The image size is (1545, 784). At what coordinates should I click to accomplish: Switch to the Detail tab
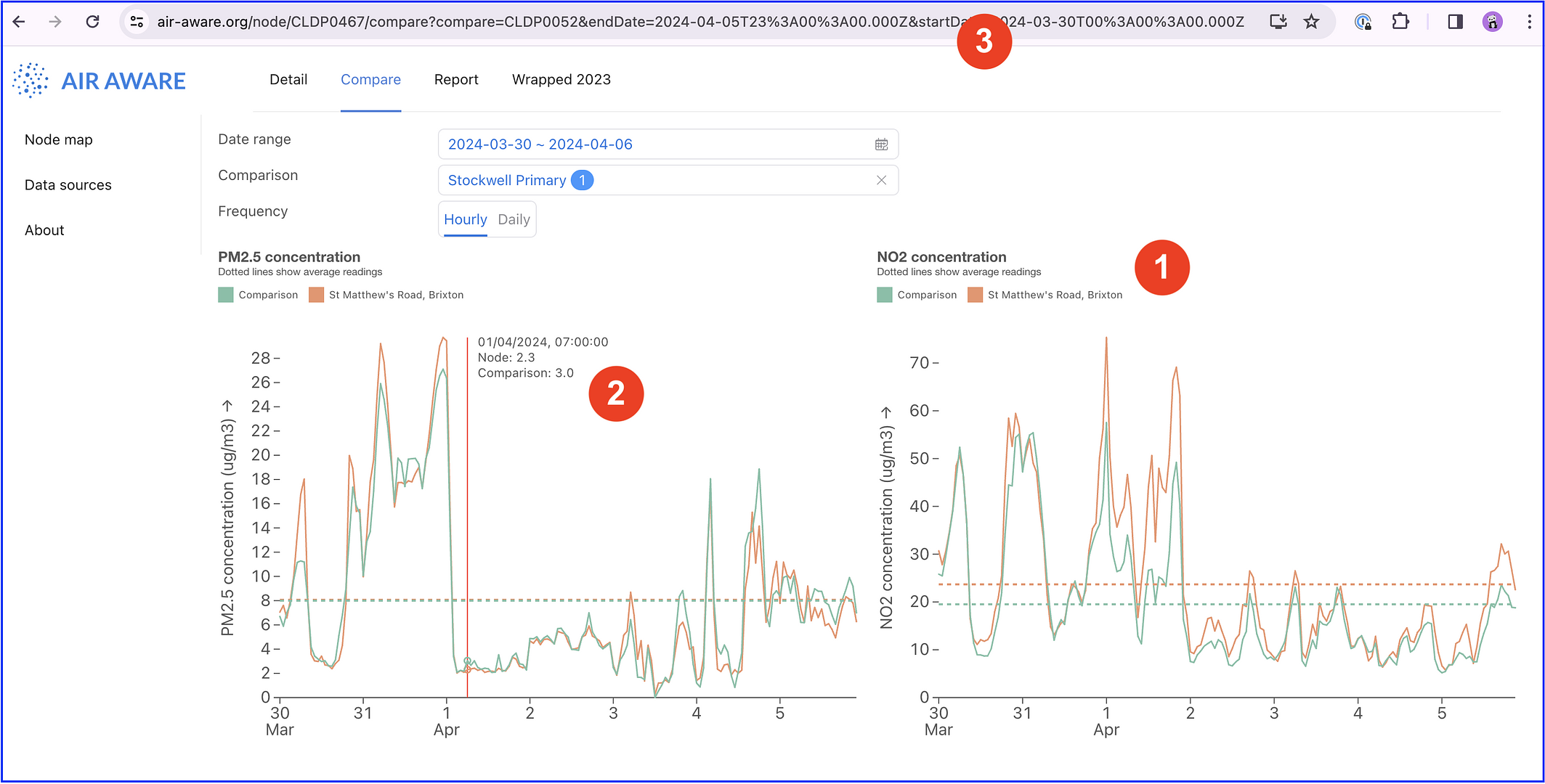[x=288, y=80]
